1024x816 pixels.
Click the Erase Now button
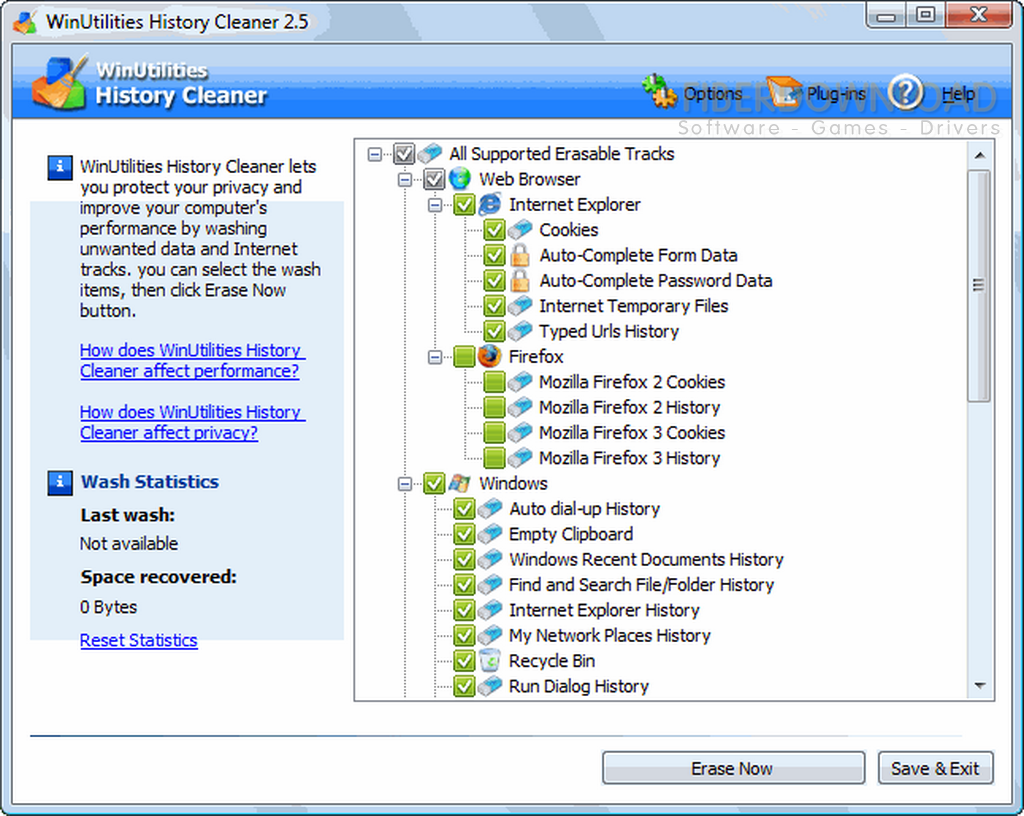pyautogui.click(x=733, y=768)
